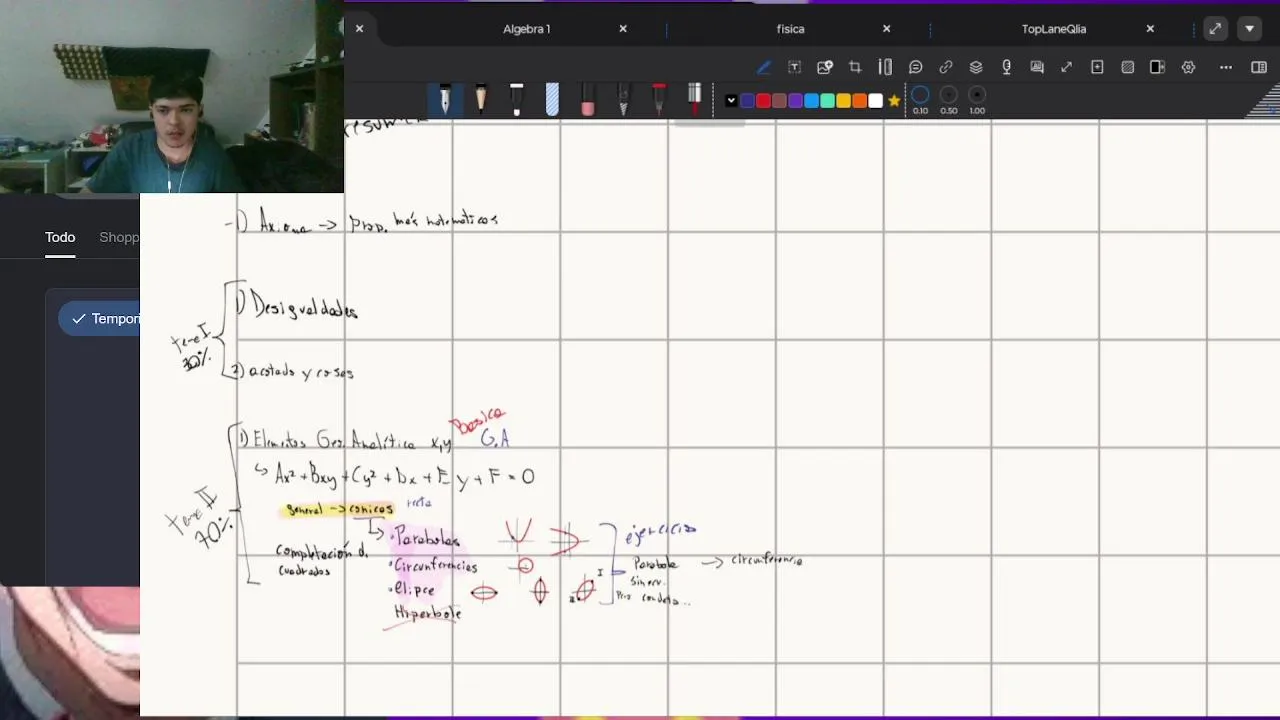Choose the mechanical pencil tool

pos(623,99)
